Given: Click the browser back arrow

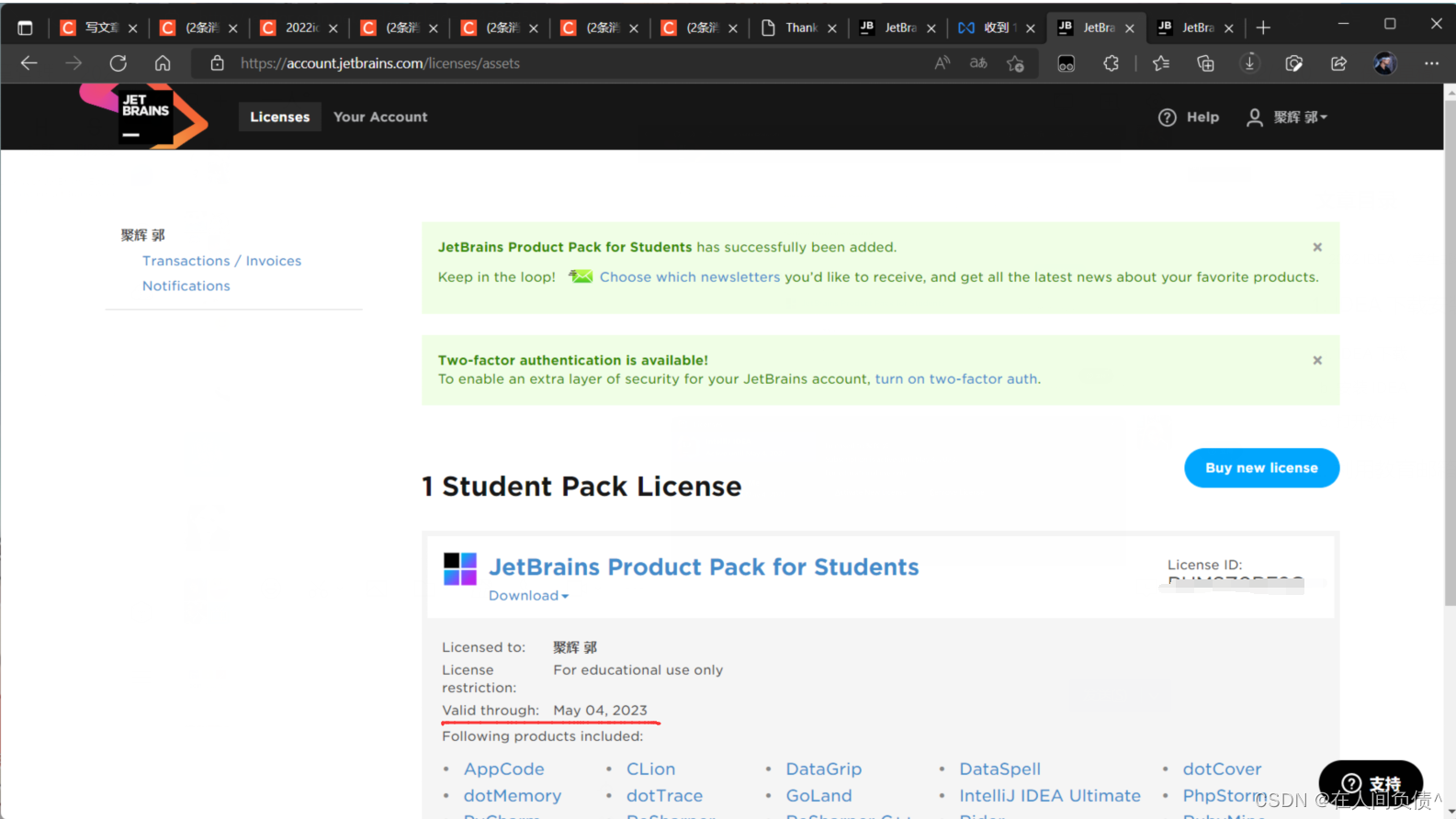Looking at the screenshot, I should click(x=28, y=63).
